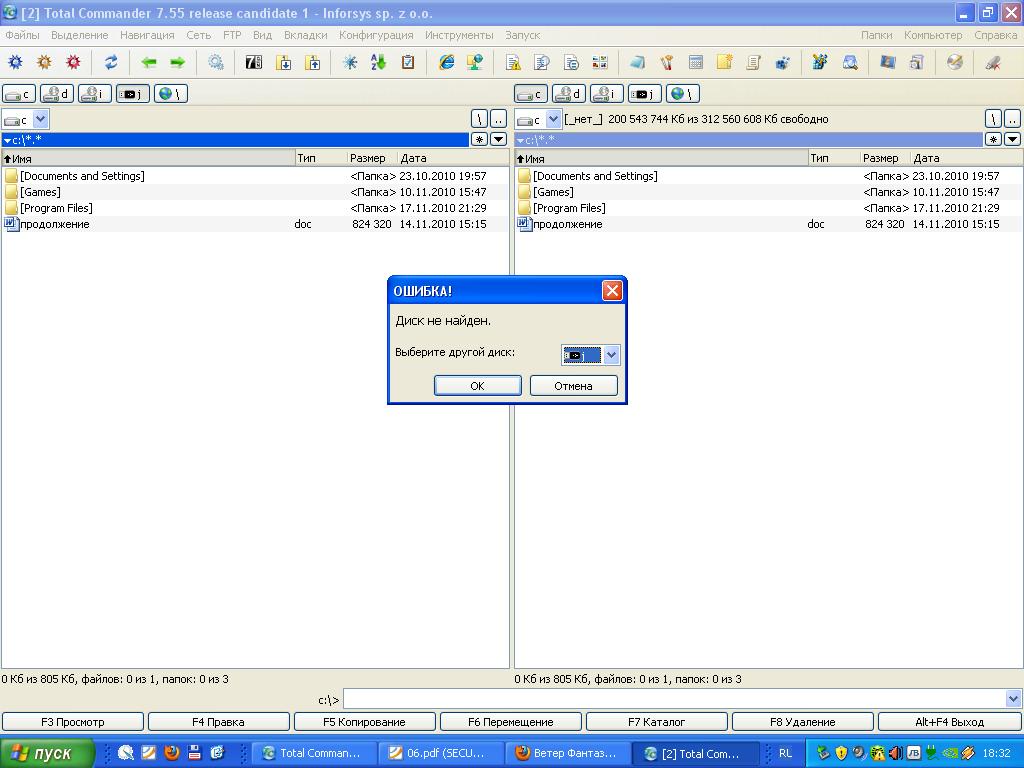Viewport: 1024px width, 768px height.
Task: Open the Справка menu
Action: point(995,35)
